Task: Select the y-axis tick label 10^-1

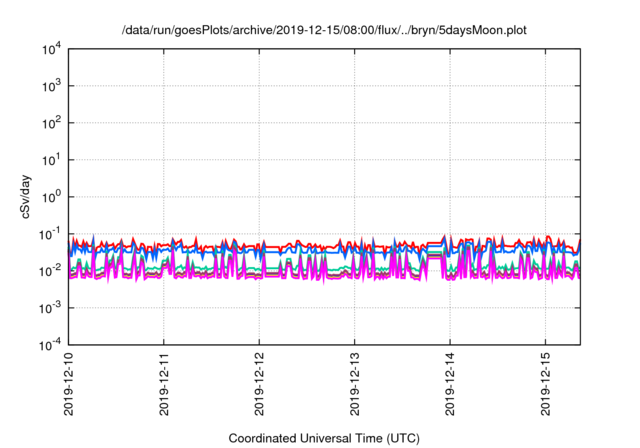Action: [50, 234]
